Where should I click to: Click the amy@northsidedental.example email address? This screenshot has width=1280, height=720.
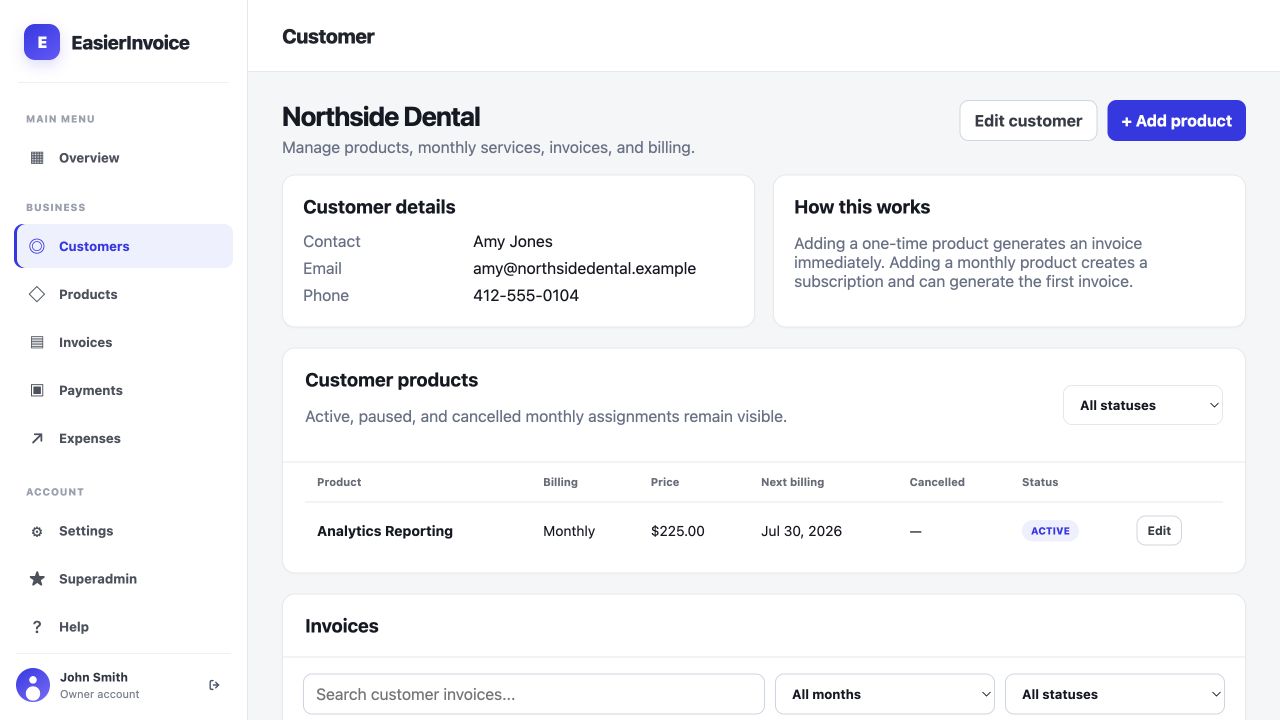coord(584,268)
